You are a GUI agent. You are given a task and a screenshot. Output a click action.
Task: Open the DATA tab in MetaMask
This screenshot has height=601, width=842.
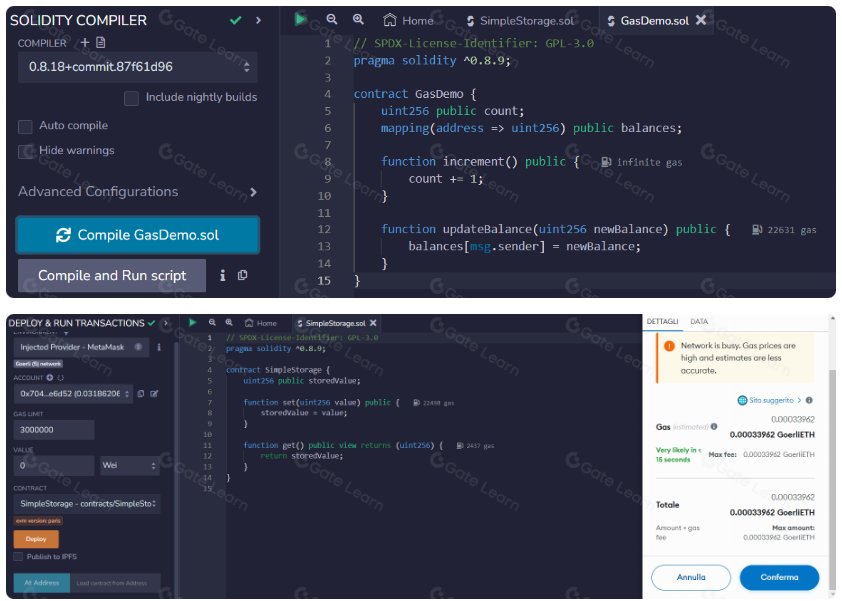[x=699, y=322]
